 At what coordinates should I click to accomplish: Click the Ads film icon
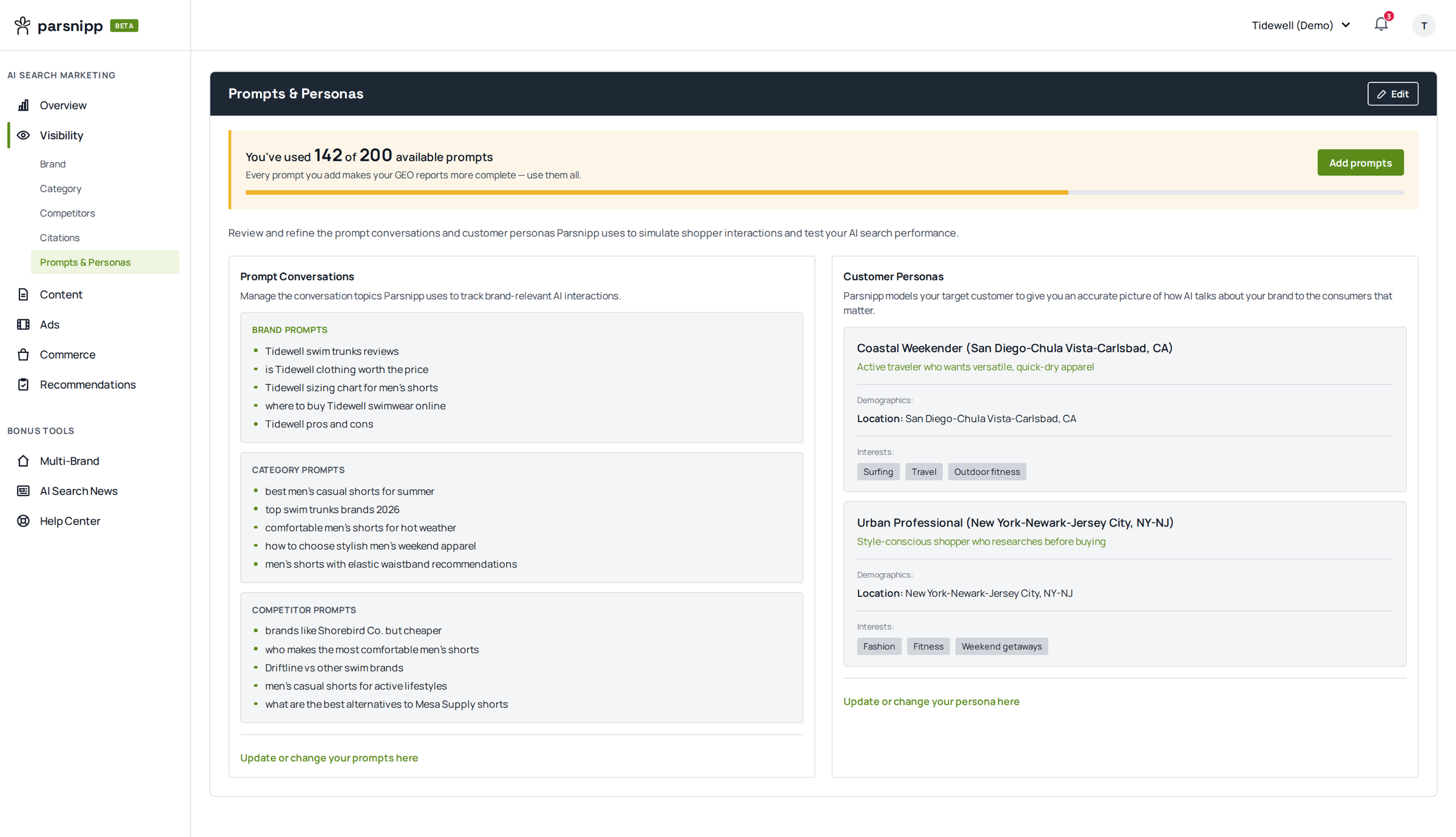[23, 324]
